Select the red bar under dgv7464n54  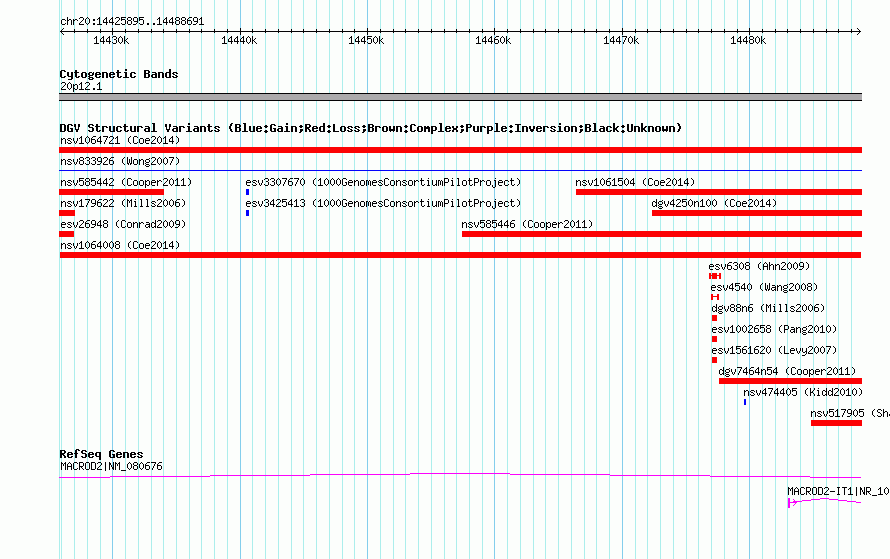790,381
